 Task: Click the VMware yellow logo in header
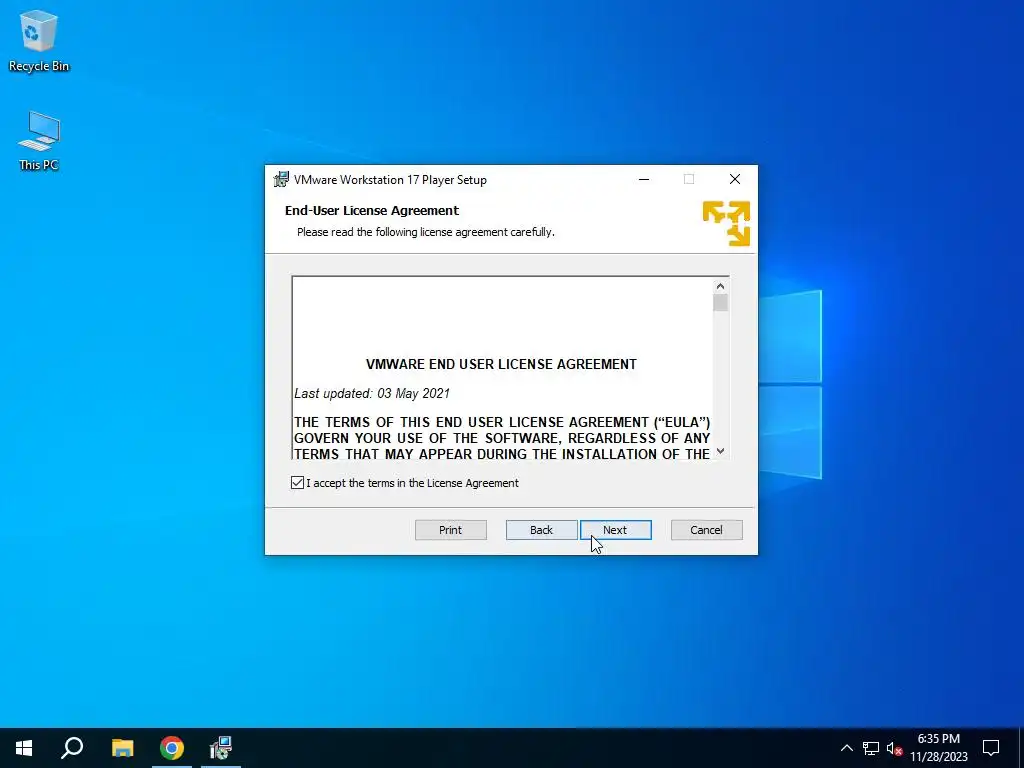click(x=726, y=223)
